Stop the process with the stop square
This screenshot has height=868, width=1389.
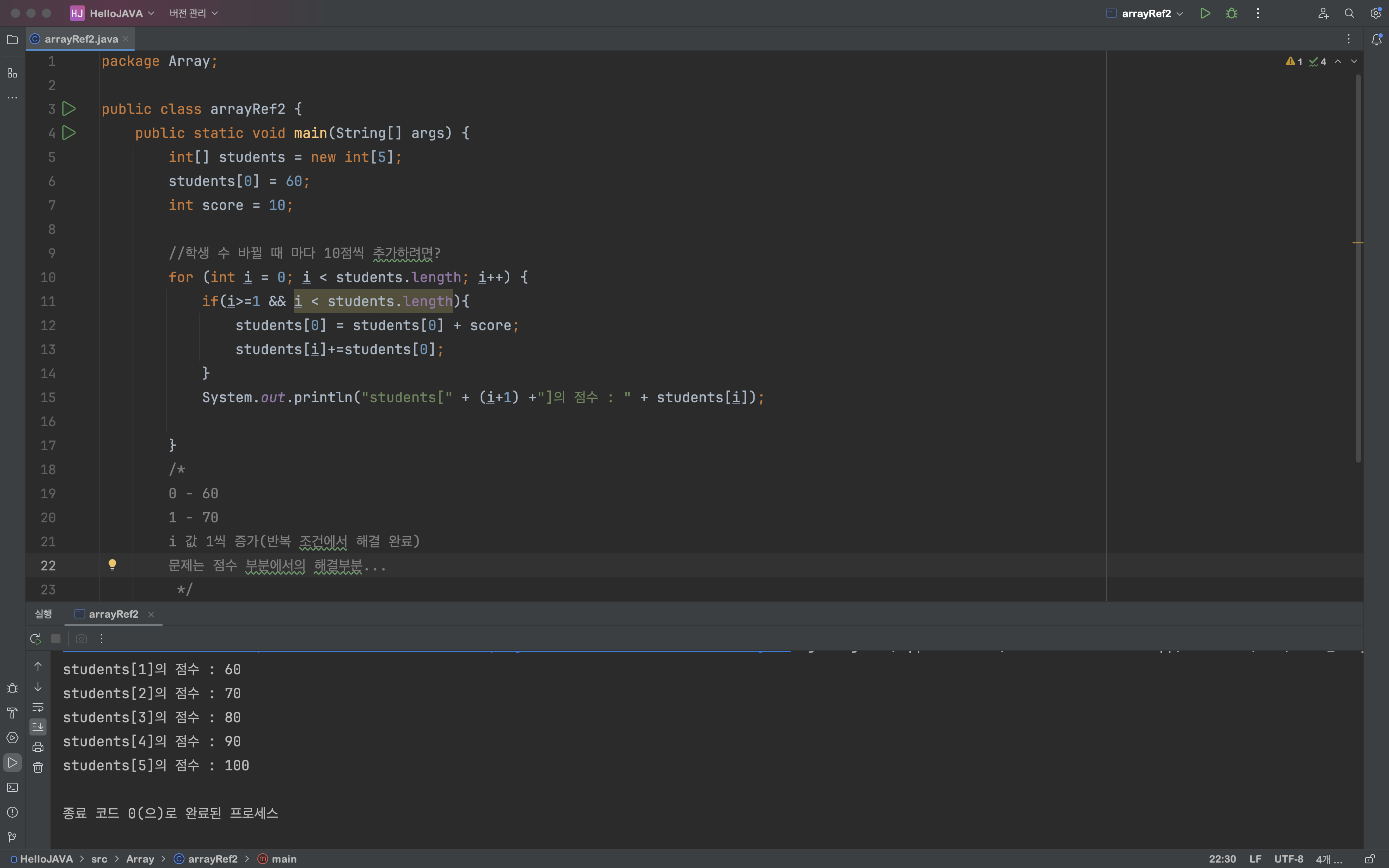click(x=56, y=638)
